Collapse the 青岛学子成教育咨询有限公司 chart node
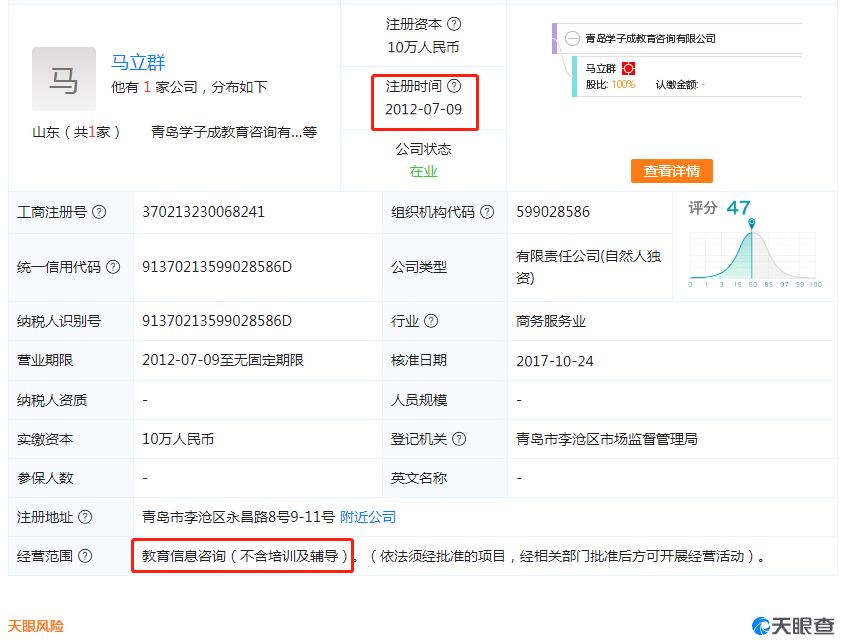The width and height of the screenshot is (846, 642). coord(570,37)
